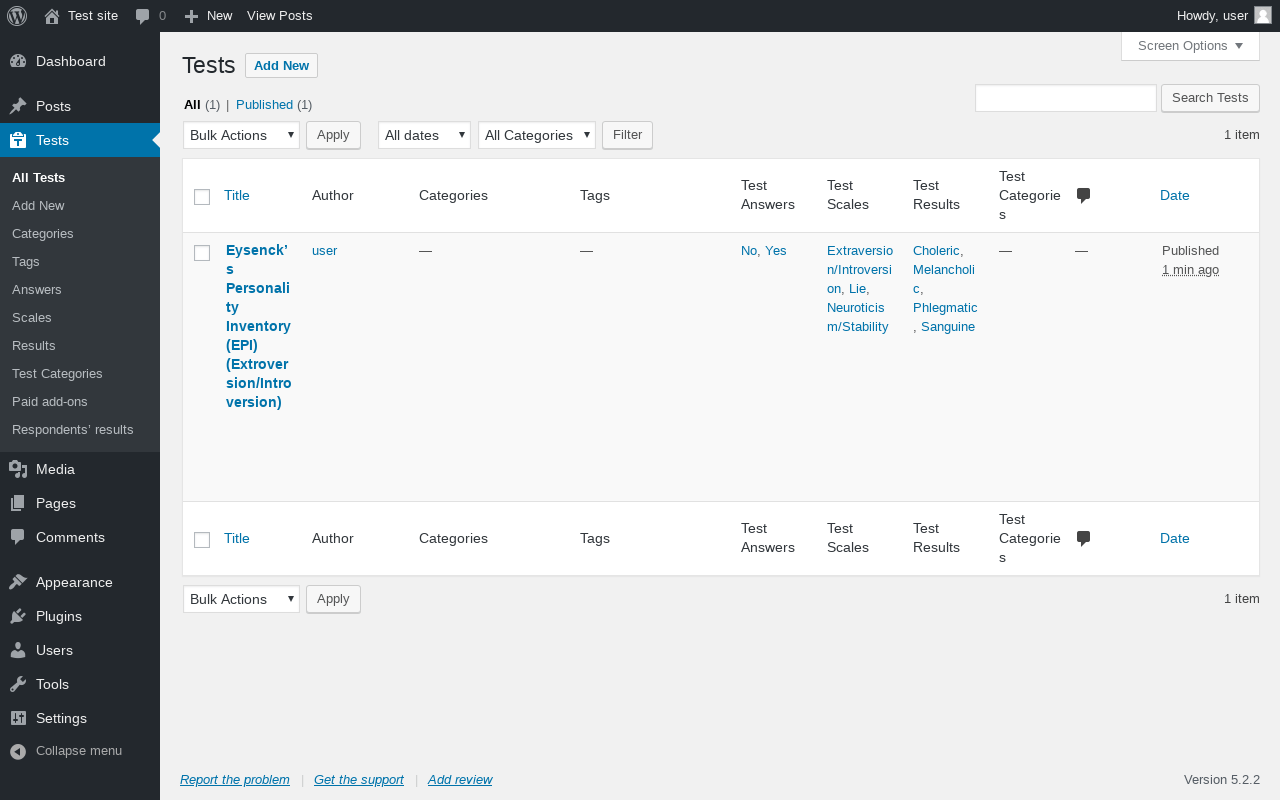1280x800 pixels.
Task: Click the No answer link
Action: [749, 250]
